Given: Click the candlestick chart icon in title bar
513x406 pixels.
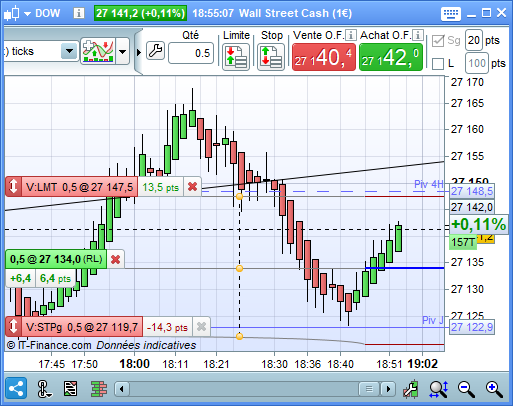Looking at the screenshot, I should coord(12,13).
